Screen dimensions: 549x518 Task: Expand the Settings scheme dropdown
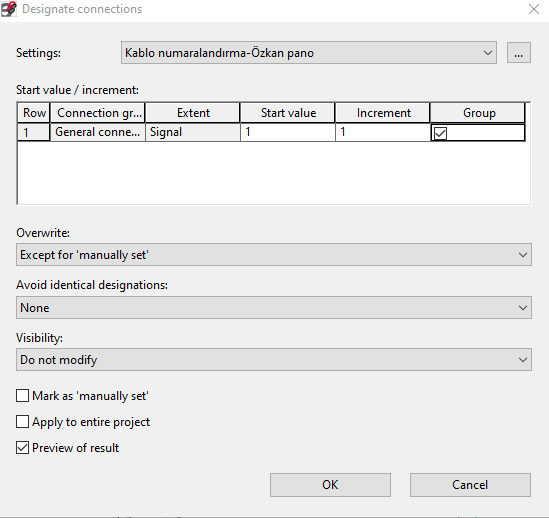(308, 53)
